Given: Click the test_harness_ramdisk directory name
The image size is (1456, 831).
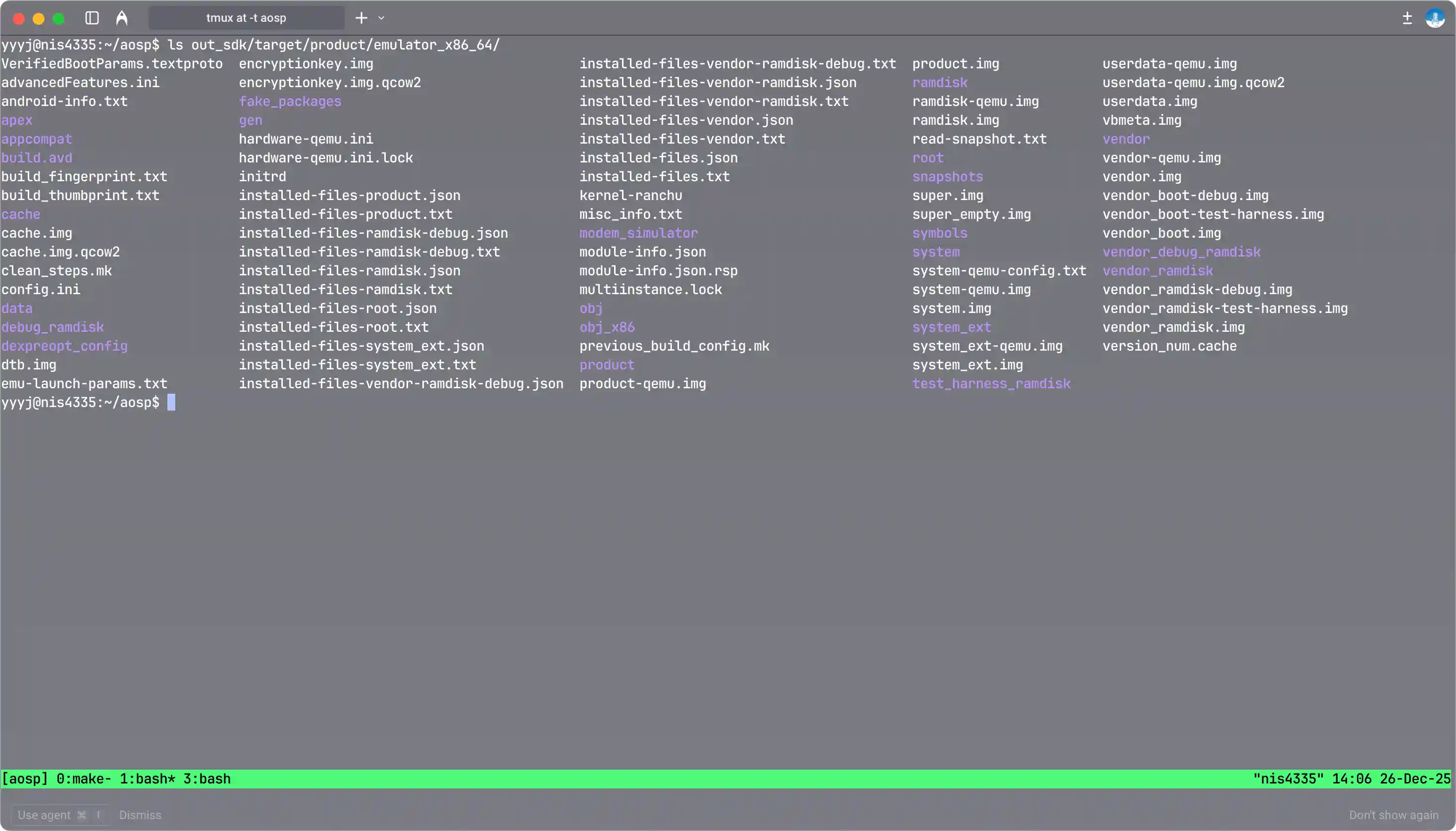Looking at the screenshot, I should tap(991, 383).
